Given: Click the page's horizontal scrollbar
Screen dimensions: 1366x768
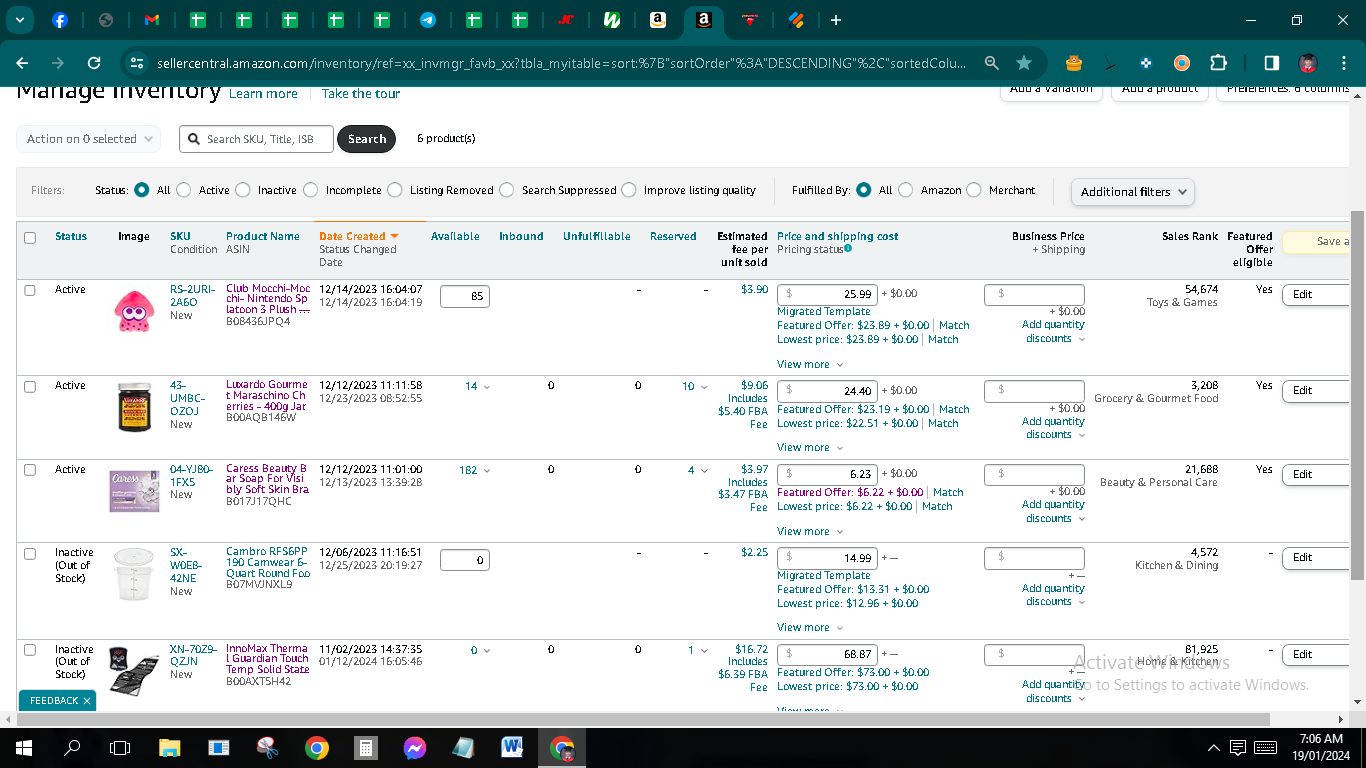Looking at the screenshot, I should tap(644, 719).
